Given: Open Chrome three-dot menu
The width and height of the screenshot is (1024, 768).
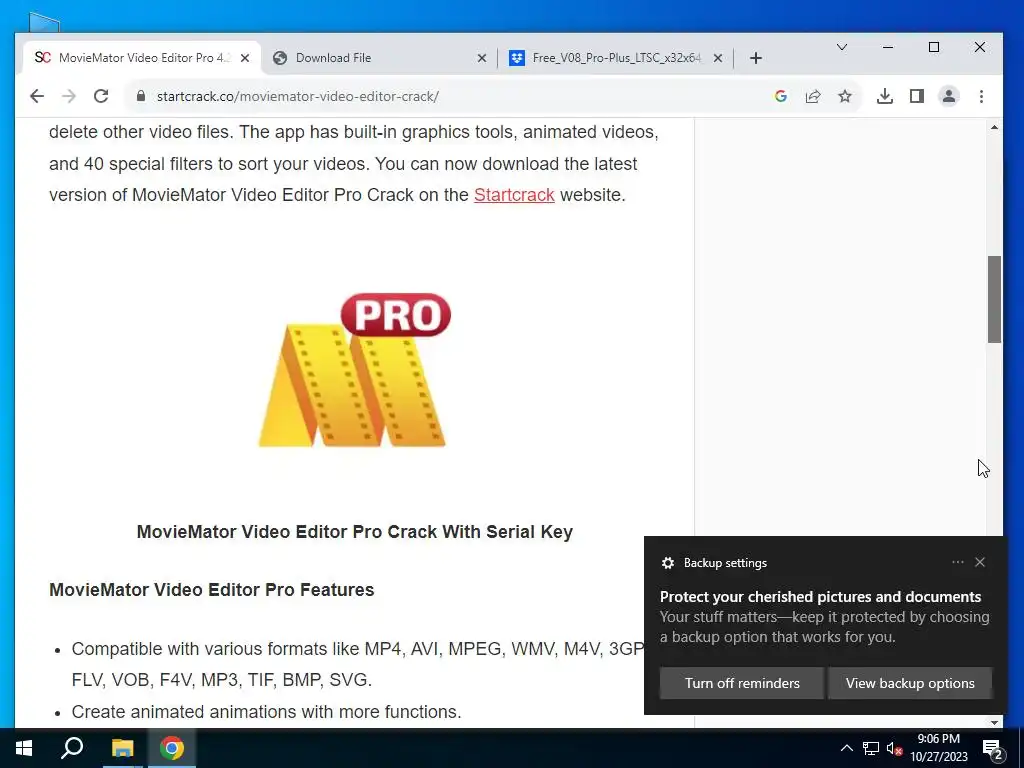Looking at the screenshot, I should (982, 97).
